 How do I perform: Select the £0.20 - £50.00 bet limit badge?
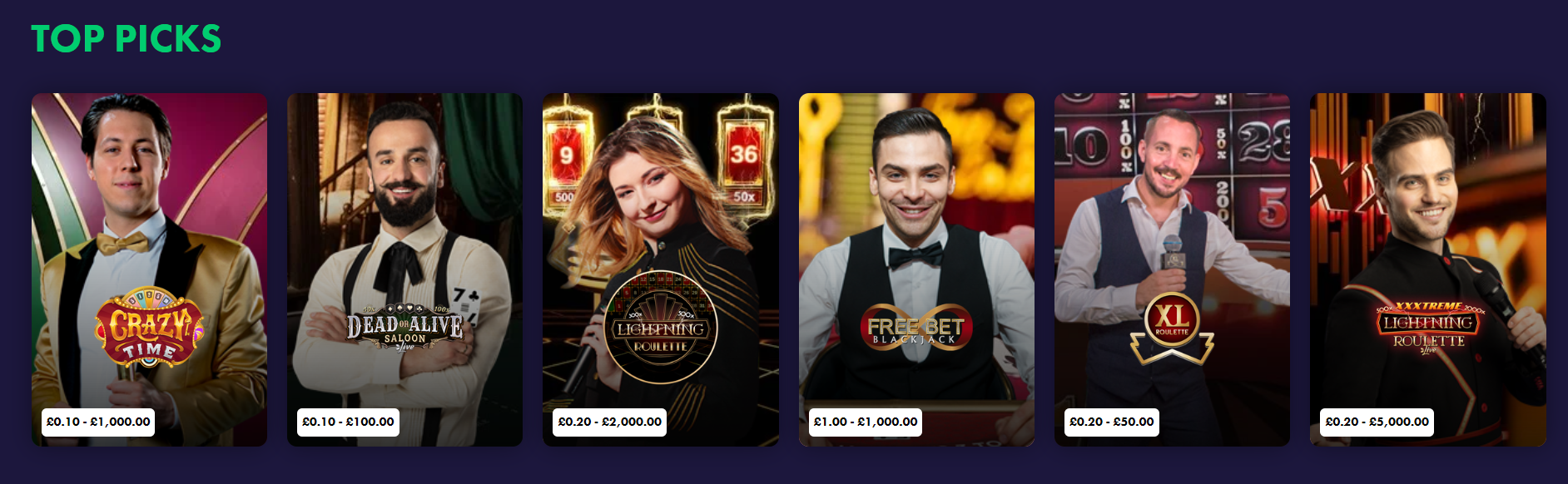[x=1112, y=422]
